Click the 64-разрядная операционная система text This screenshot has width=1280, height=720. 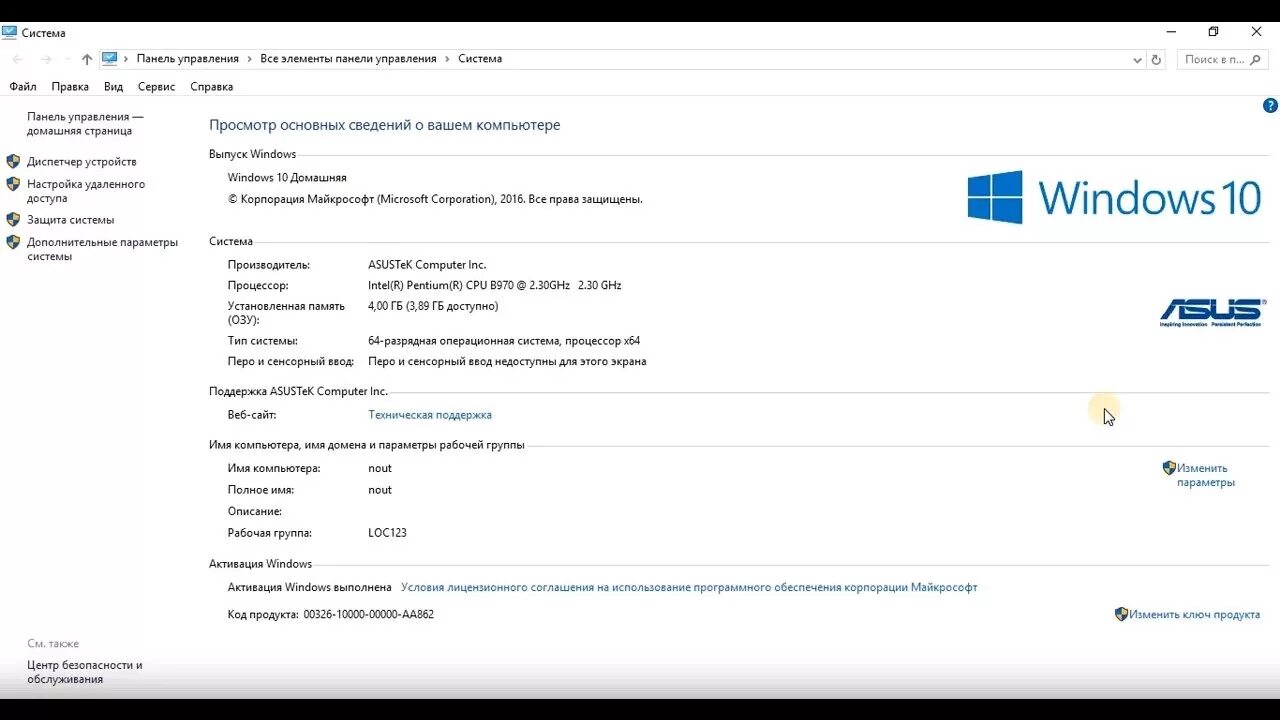click(x=504, y=341)
